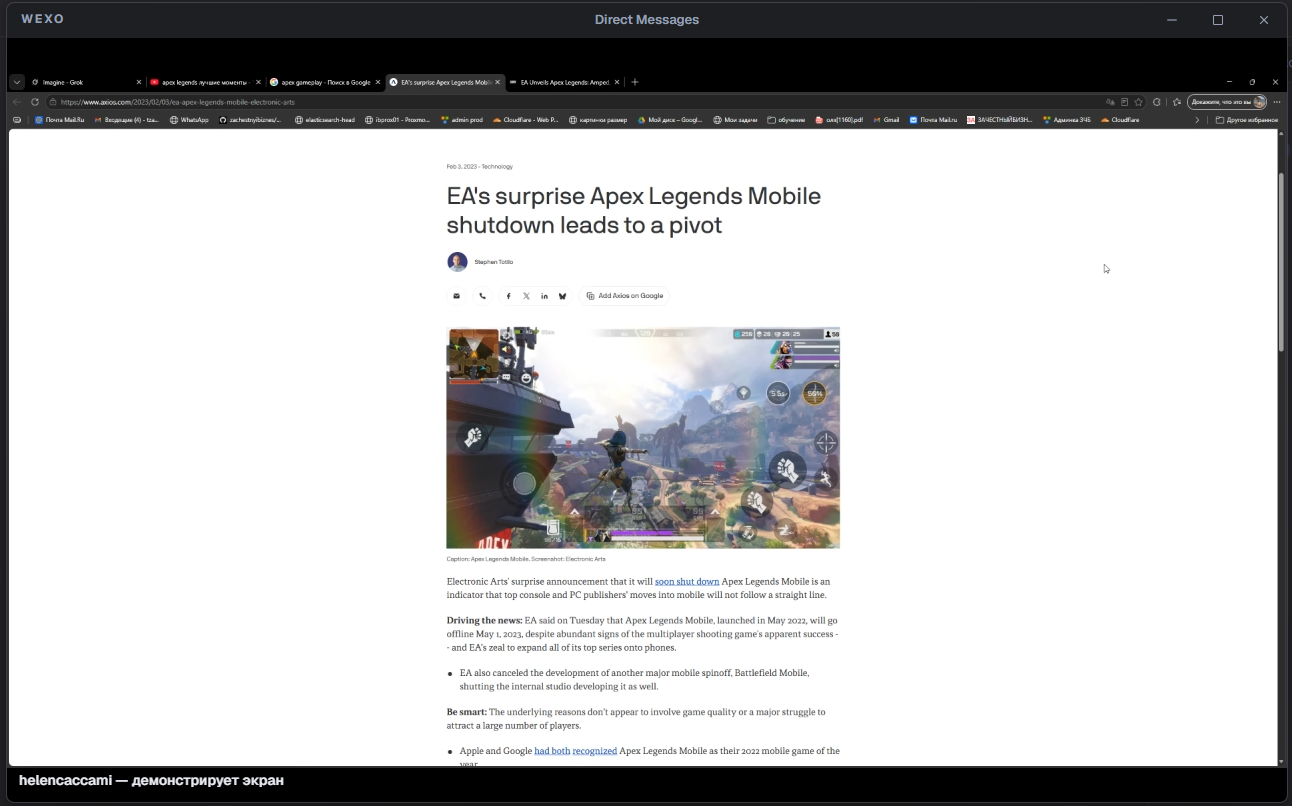Click the browser refresh-style extension icon
1292x806 pixels.
pos(1157,102)
